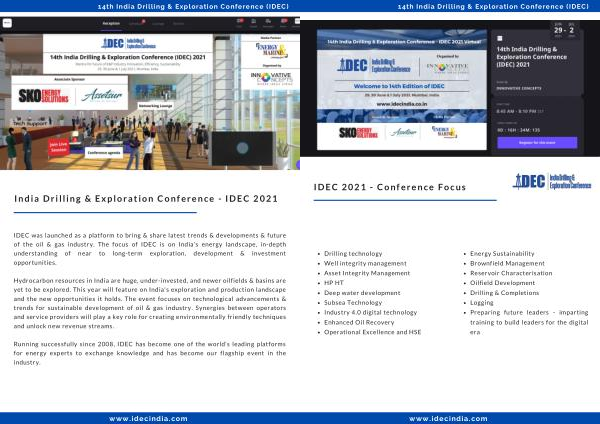
Task: Click the Oilfield Development bullet
Action: point(502,283)
